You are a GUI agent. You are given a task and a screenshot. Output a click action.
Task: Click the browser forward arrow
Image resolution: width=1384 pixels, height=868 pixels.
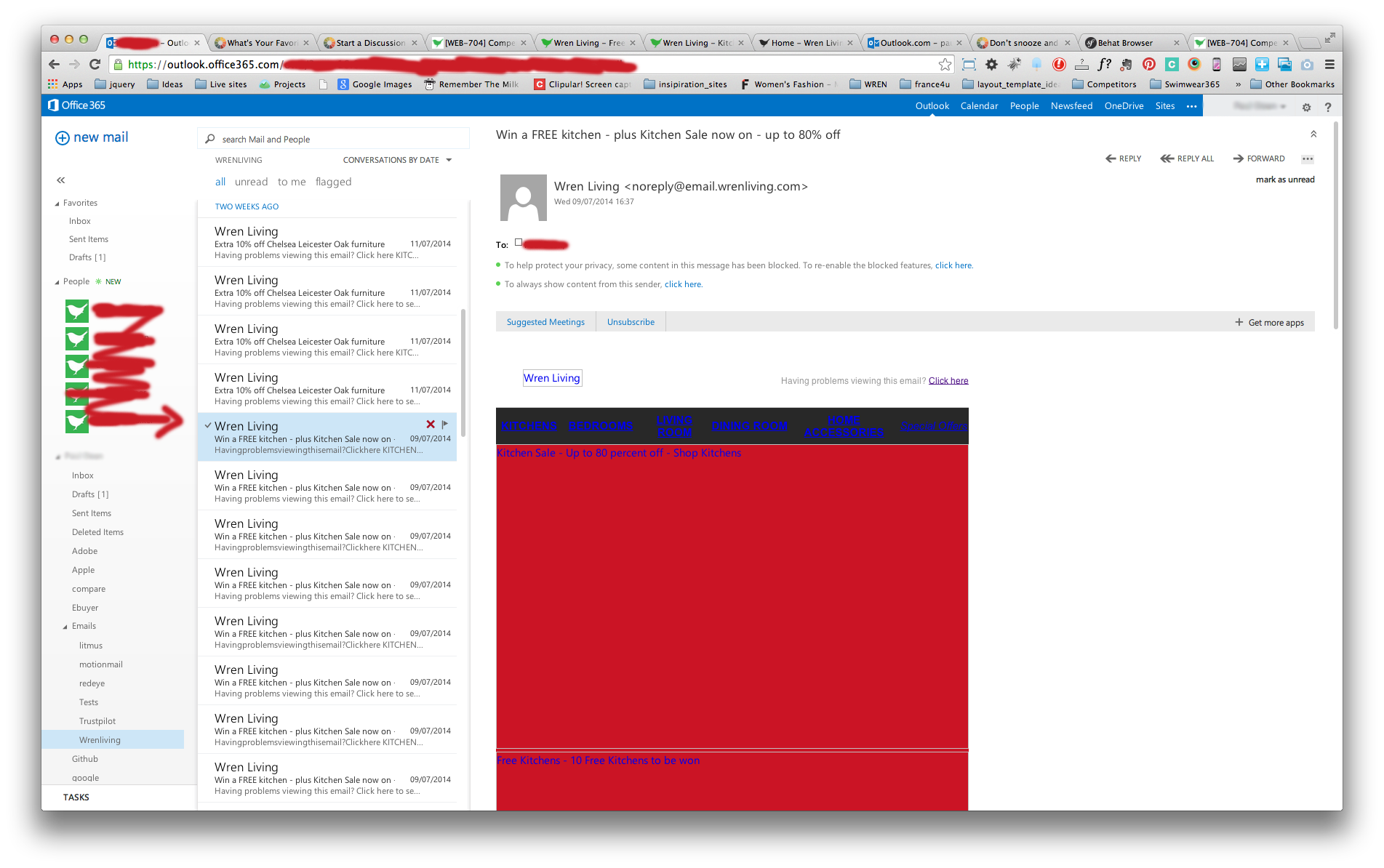[x=74, y=64]
